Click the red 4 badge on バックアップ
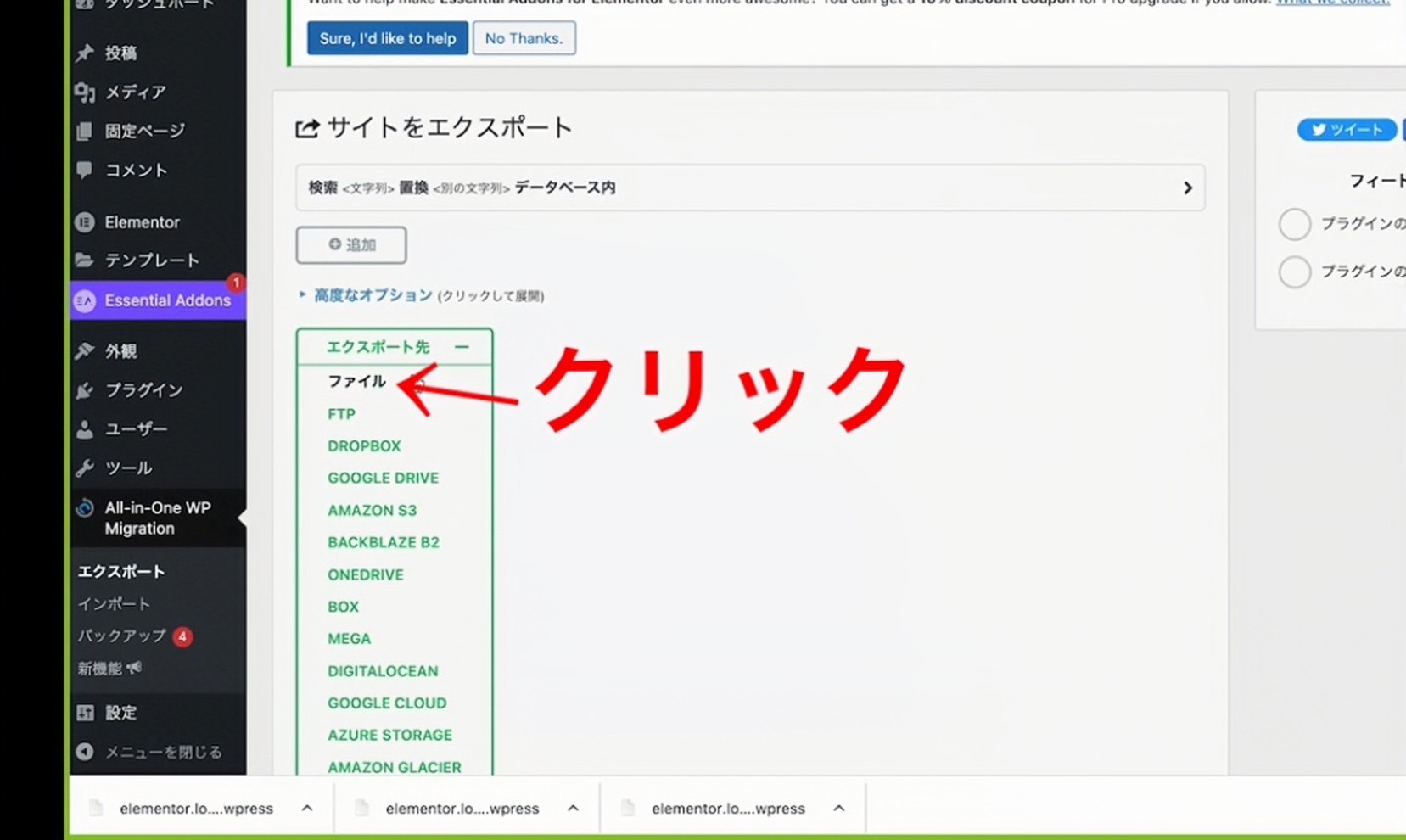The image size is (1406, 840). point(182,636)
